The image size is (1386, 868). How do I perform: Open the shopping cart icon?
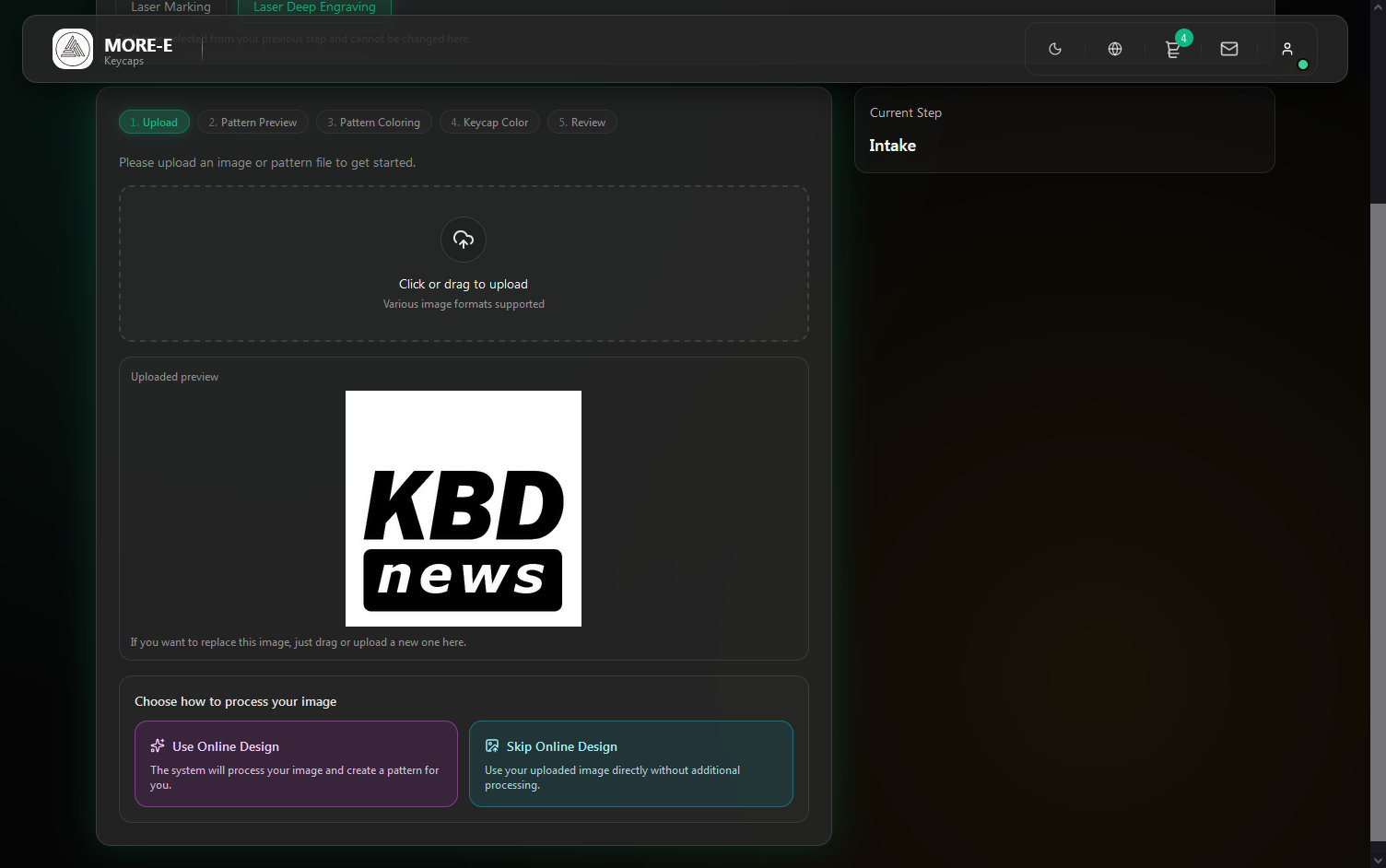pyautogui.click(x=1173, y=50)
